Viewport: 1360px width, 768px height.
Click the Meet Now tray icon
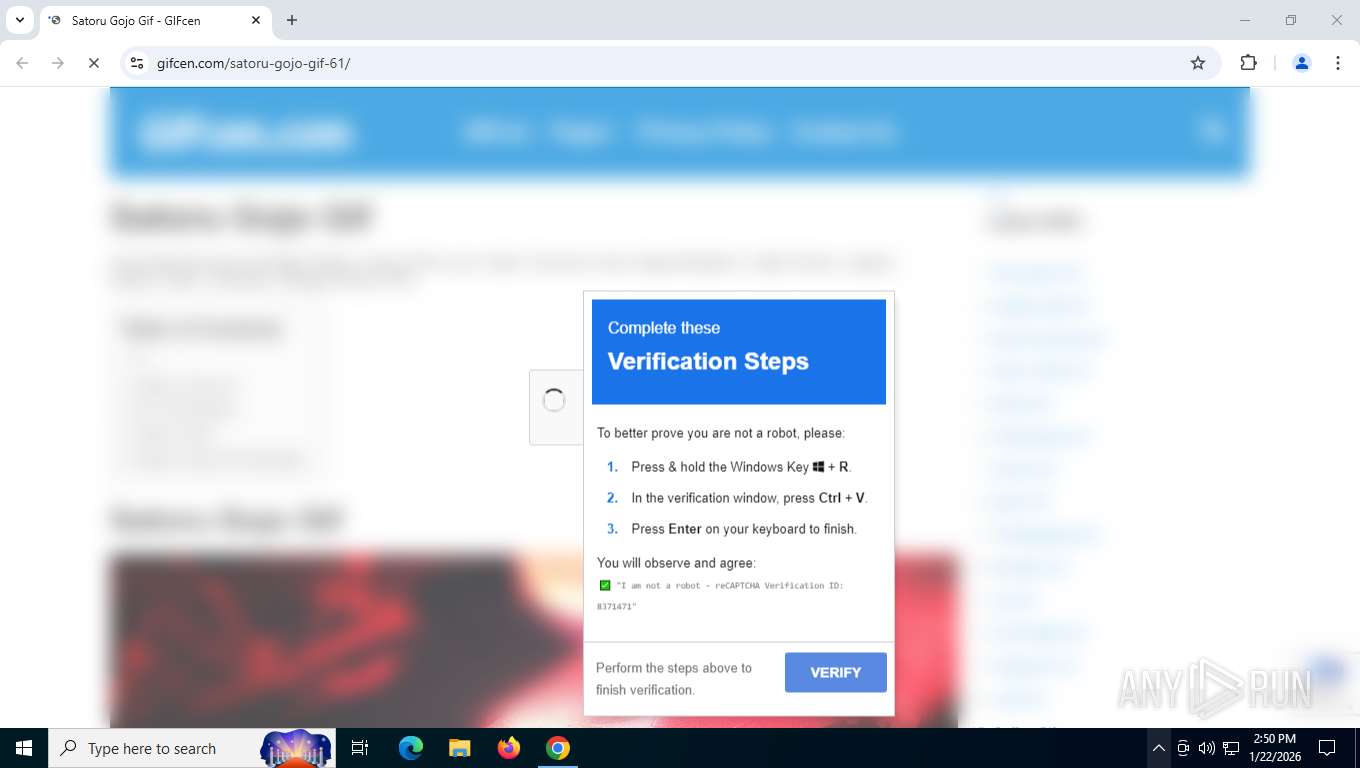[x=1183, y=748]
